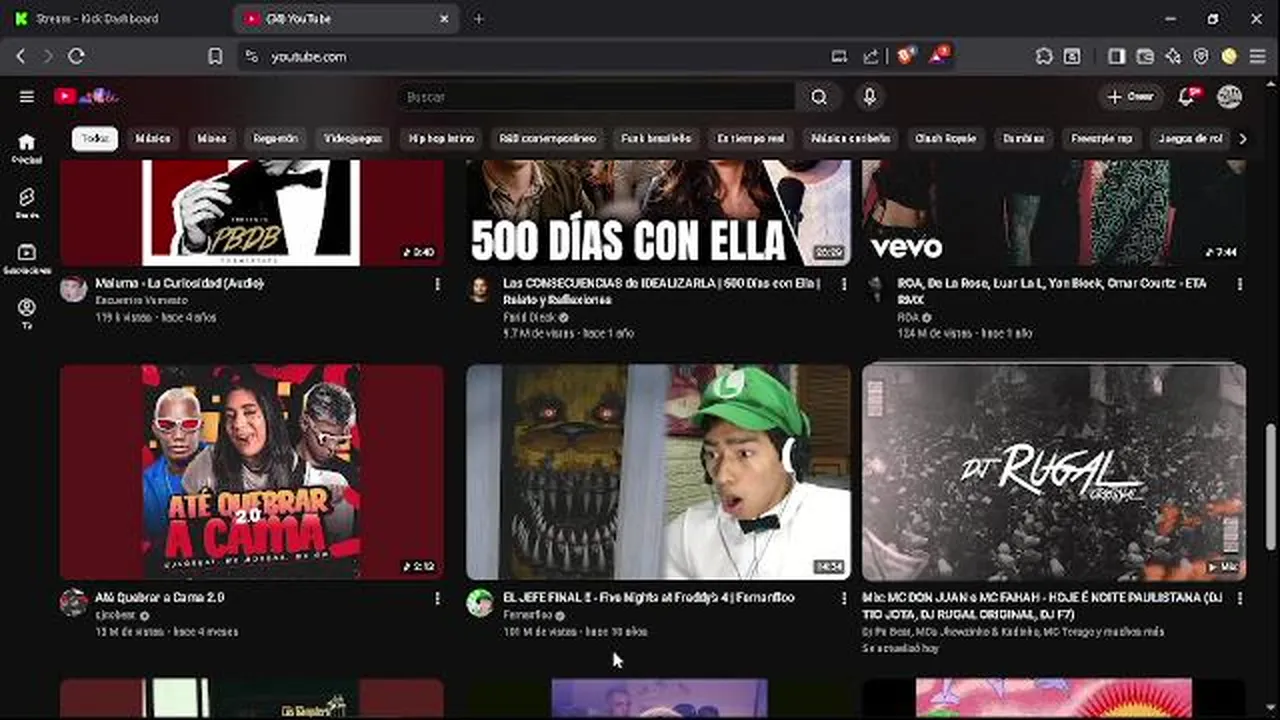Open the browser main menu

[x=1258, y=57]
